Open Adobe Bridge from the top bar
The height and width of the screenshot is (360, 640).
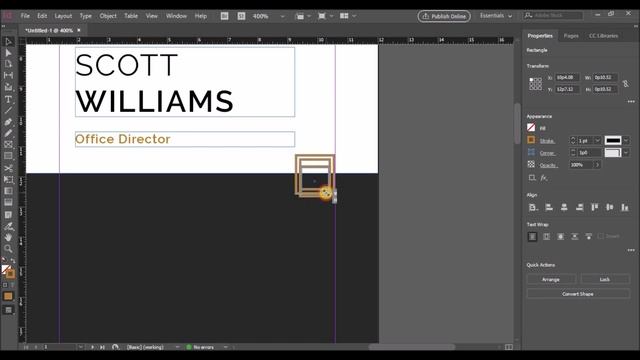click(224, 16)
